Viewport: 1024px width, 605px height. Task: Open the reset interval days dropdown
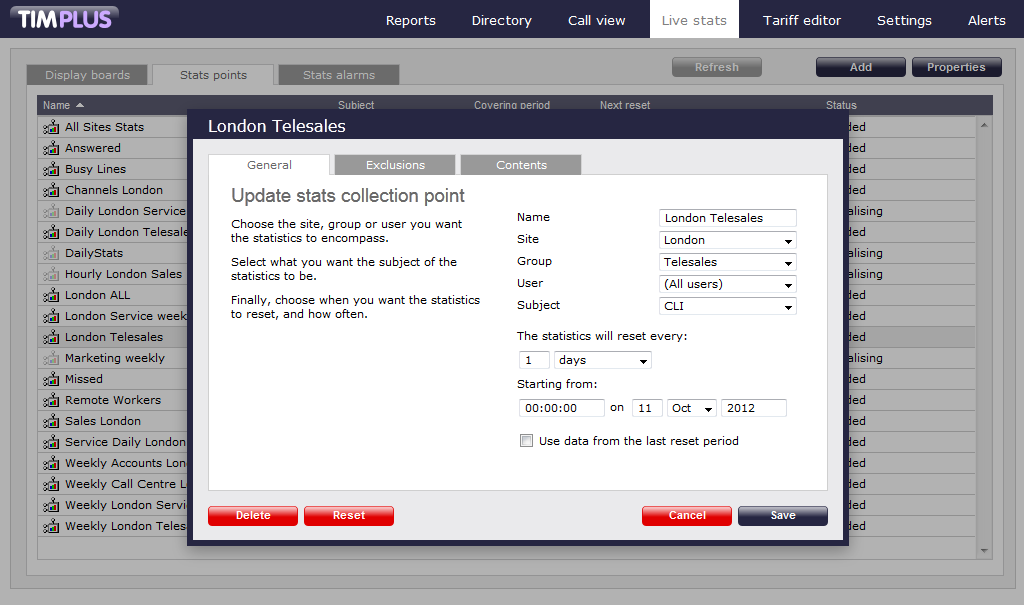click(602, 360)
